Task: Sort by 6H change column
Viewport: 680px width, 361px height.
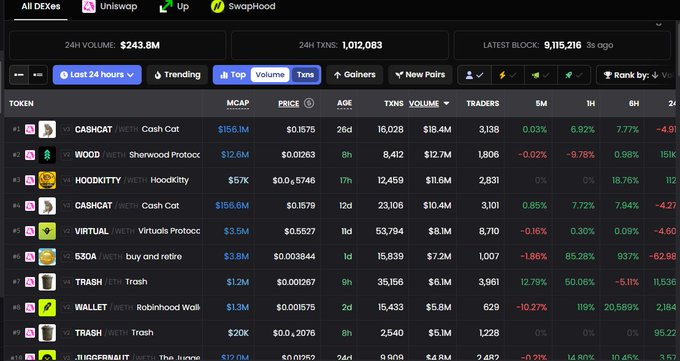Action: coord(634,103)
